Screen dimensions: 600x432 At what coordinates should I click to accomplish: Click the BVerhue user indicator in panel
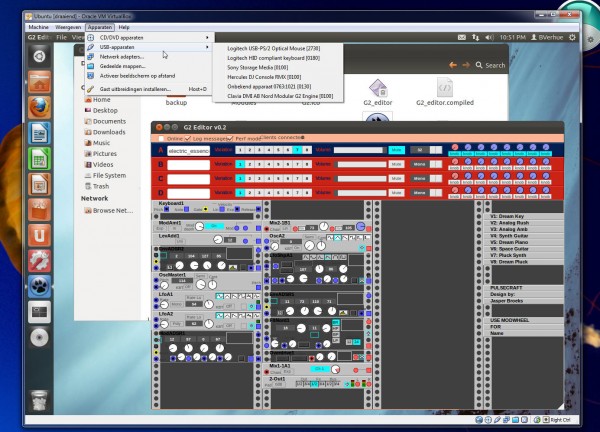point(547,37)
